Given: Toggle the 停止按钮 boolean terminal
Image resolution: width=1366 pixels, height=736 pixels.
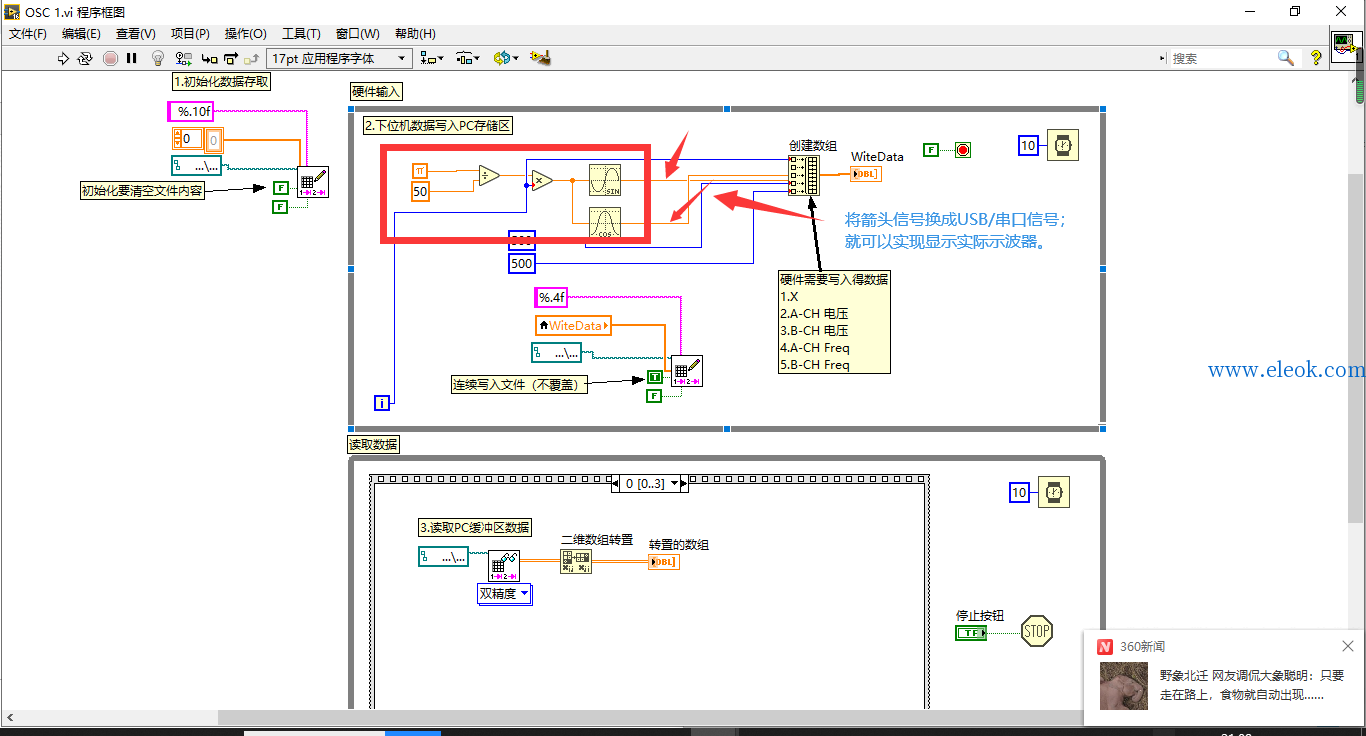Looking at the screenshot, I should click(x=970, y=633).
